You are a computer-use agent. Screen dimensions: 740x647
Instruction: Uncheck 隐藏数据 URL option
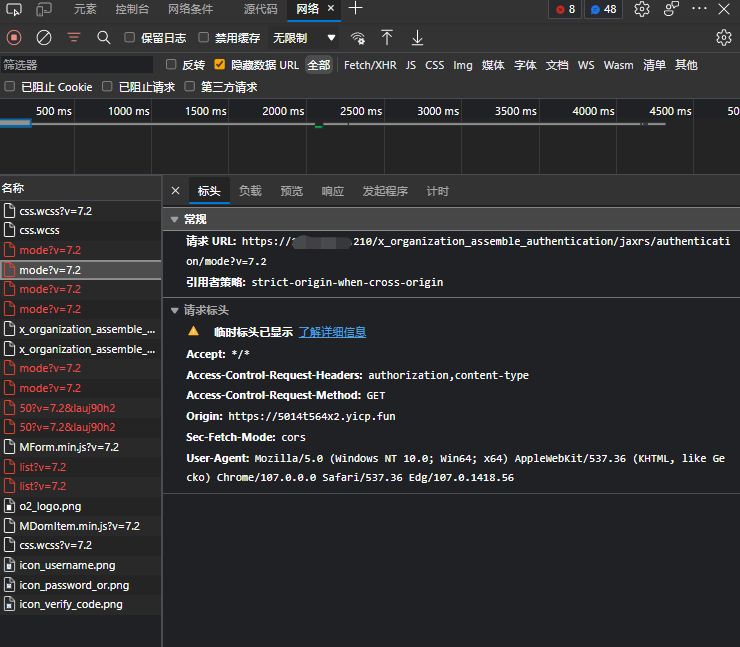(x=221, y=65)
